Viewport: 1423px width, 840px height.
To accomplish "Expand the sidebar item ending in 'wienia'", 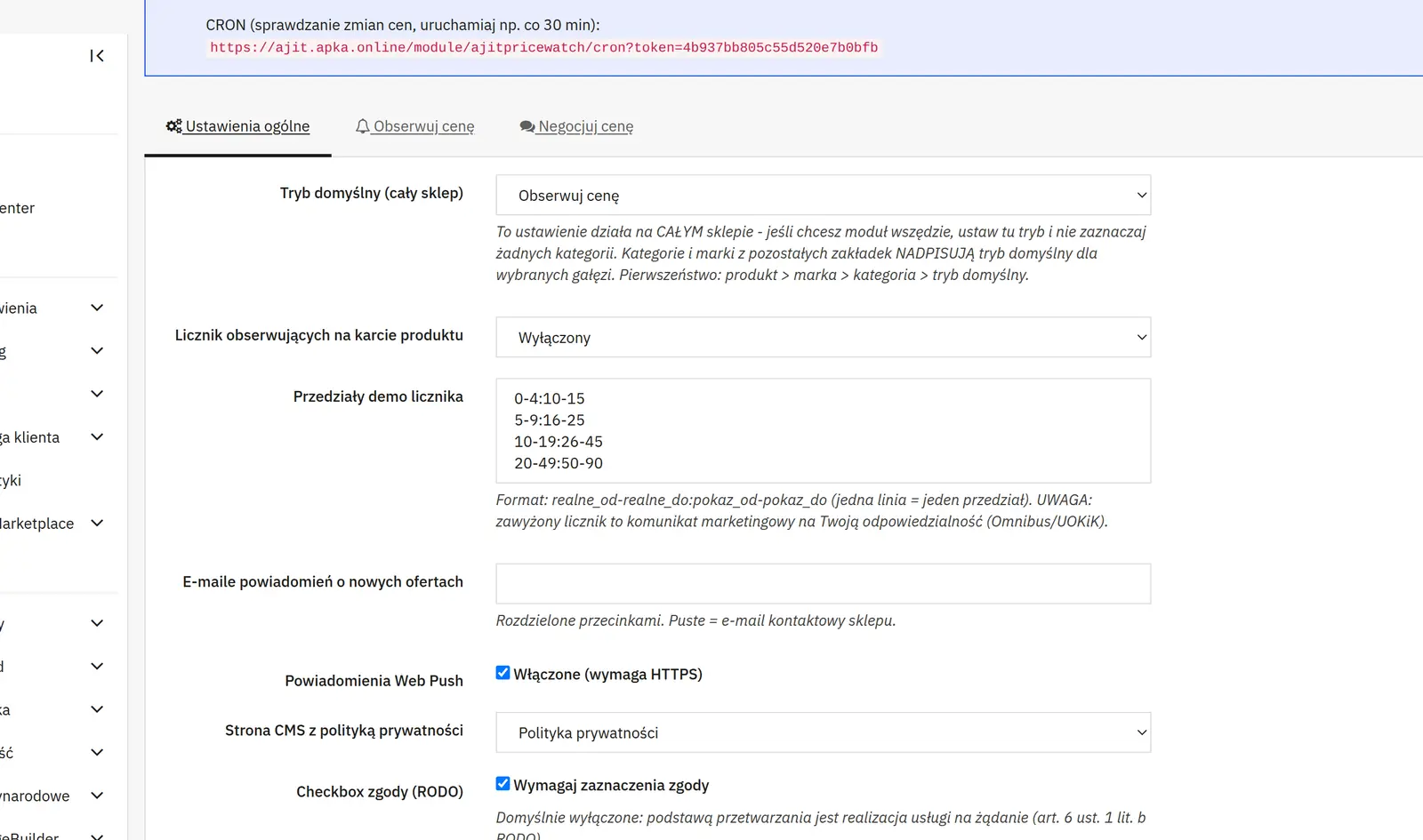I will coord(97,308).
